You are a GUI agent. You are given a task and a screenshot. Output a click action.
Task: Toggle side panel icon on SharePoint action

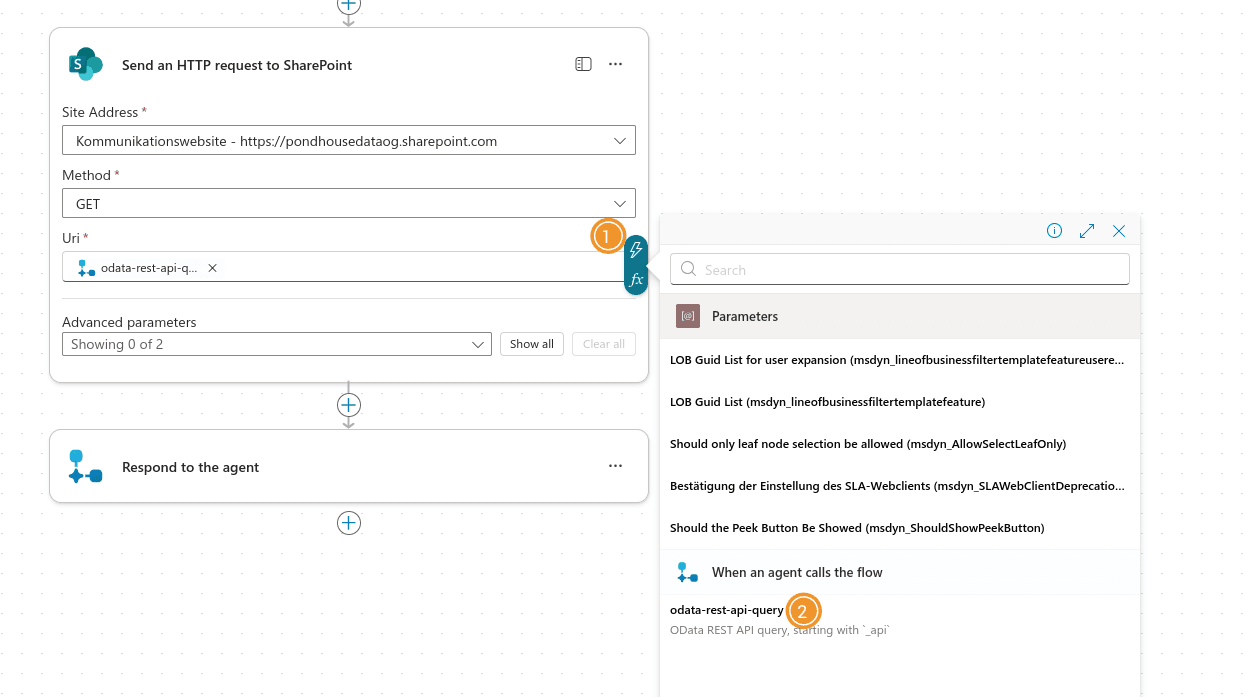click(583, 64)
